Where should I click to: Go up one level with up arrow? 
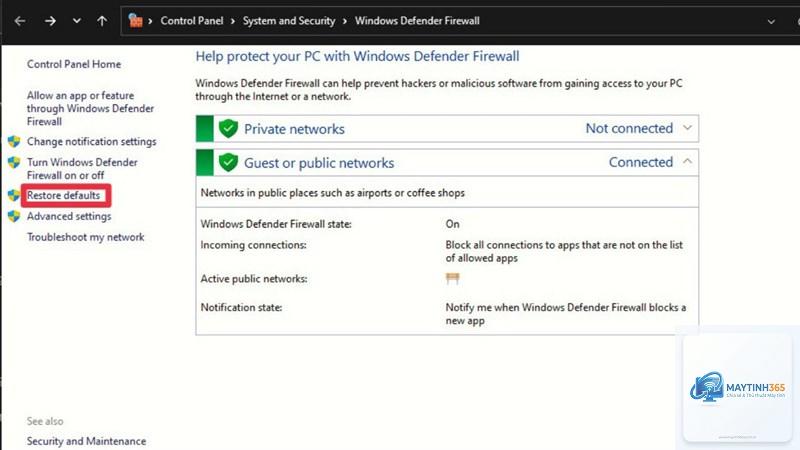click(x=102, y=21)
